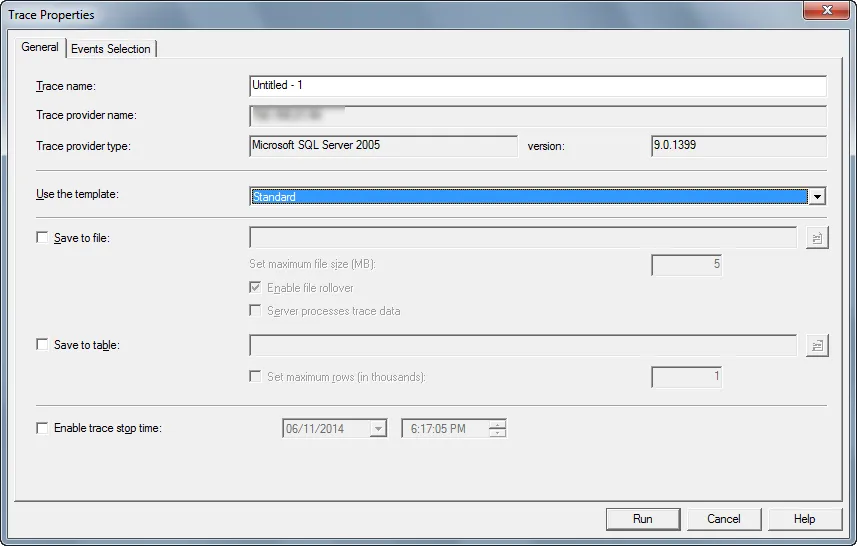Select the Standard template text

(274, 197)
